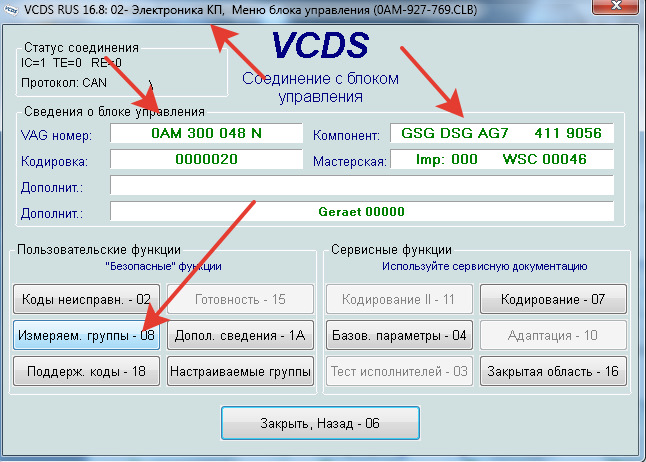The height and width of the screenshot is (462, 646).
Task: Click the VAG номер: label
Action: 56,135
